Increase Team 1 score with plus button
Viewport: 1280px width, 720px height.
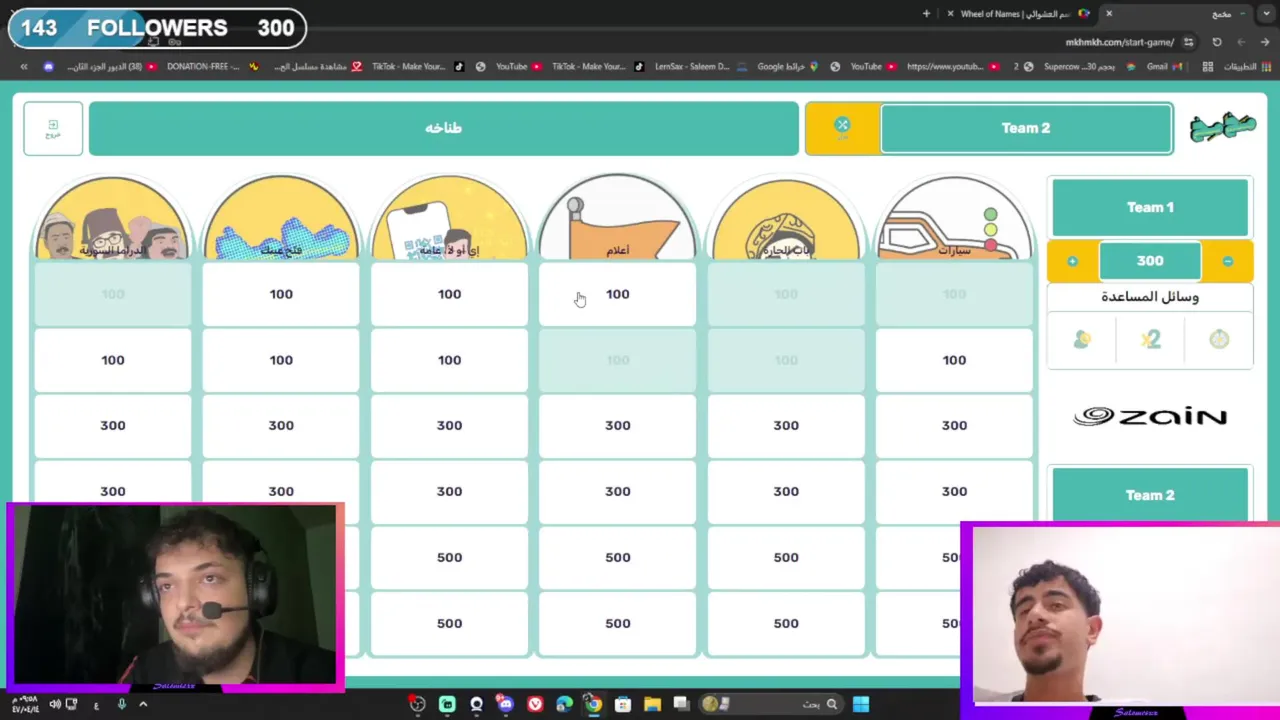(x=1072, y=261)
